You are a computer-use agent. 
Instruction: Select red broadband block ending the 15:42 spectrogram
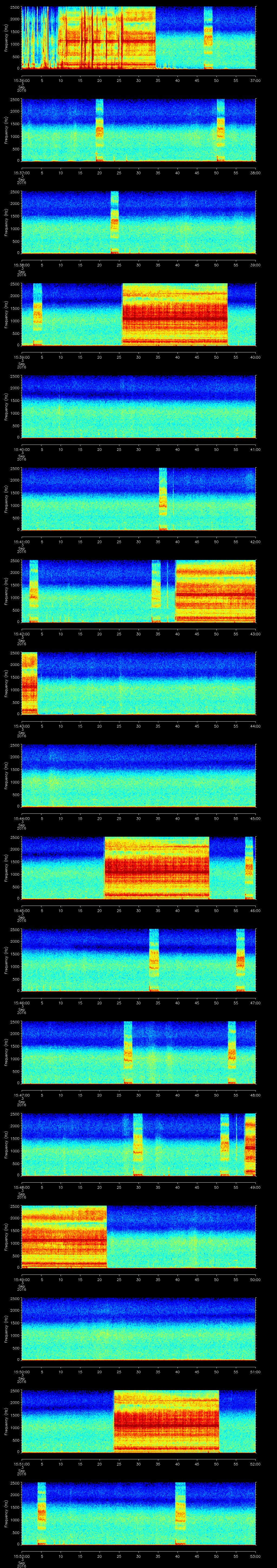[216, 590]
